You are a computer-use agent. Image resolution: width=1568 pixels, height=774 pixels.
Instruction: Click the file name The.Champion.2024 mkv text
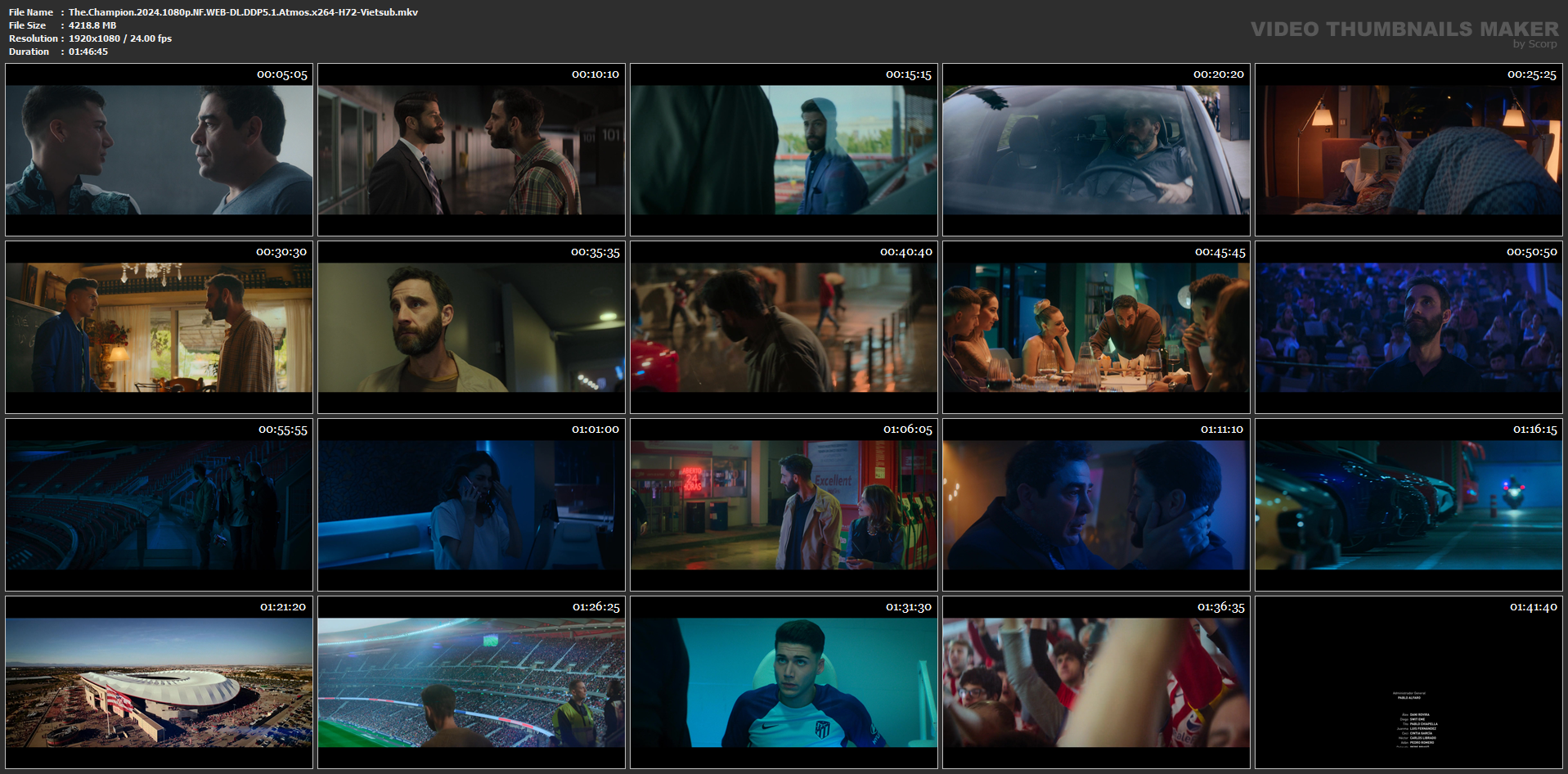[x=243, y=12]
